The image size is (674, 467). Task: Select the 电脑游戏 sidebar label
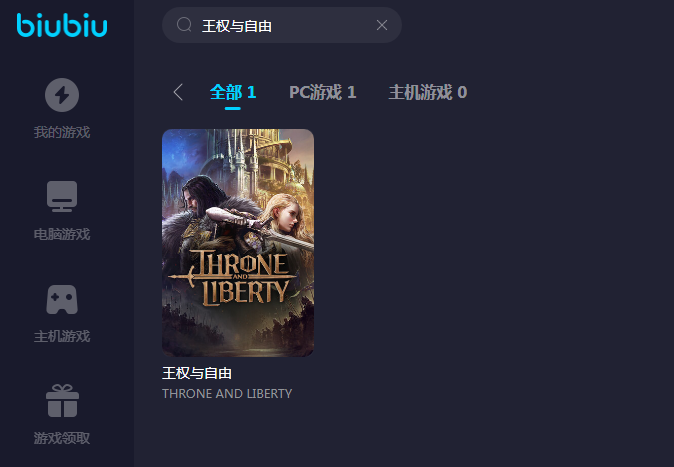(62, 234)
